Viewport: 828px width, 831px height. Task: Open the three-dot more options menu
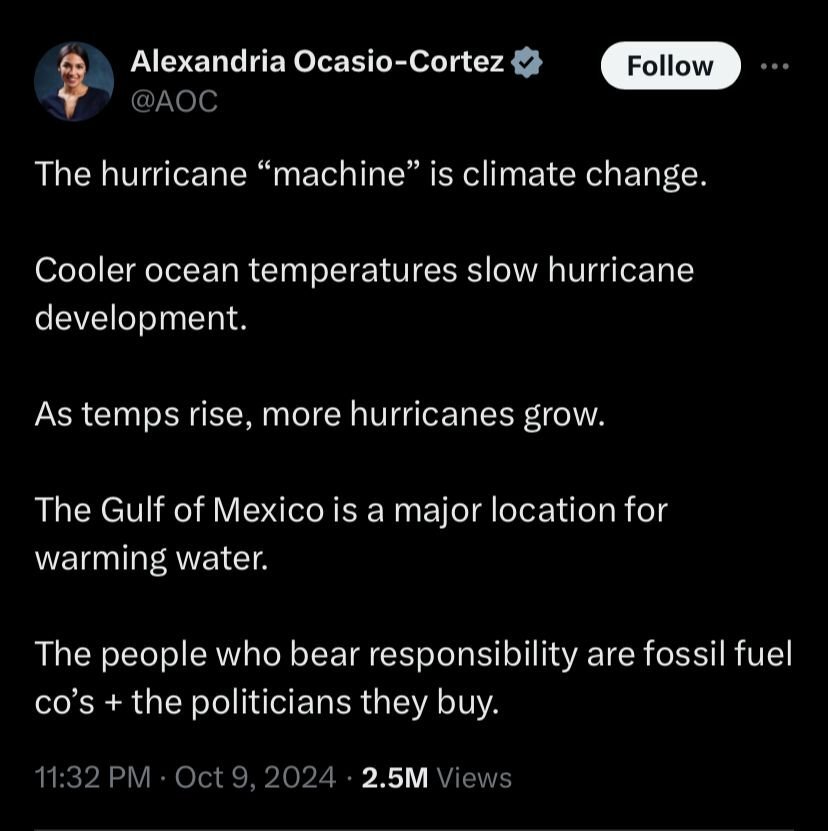(775, 66)
